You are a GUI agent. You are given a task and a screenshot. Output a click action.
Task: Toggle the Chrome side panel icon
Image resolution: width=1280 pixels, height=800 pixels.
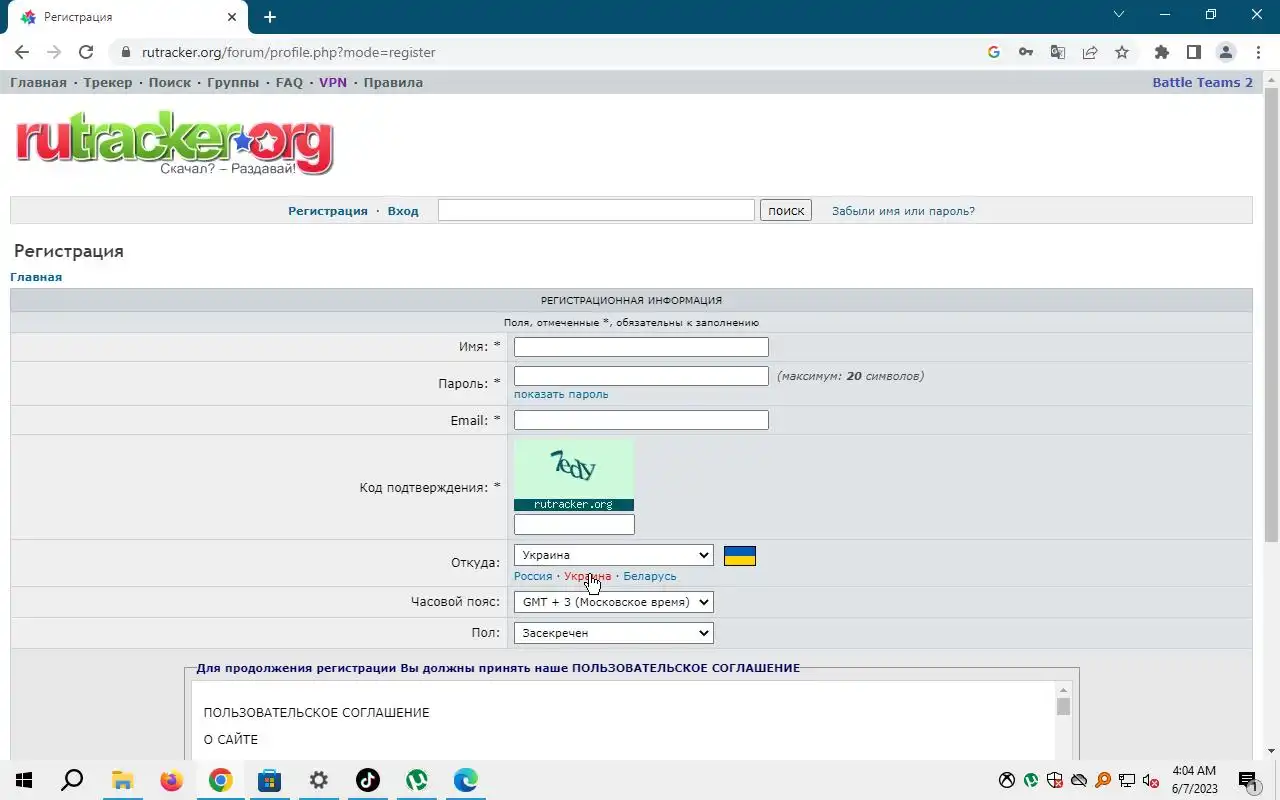1194,52
